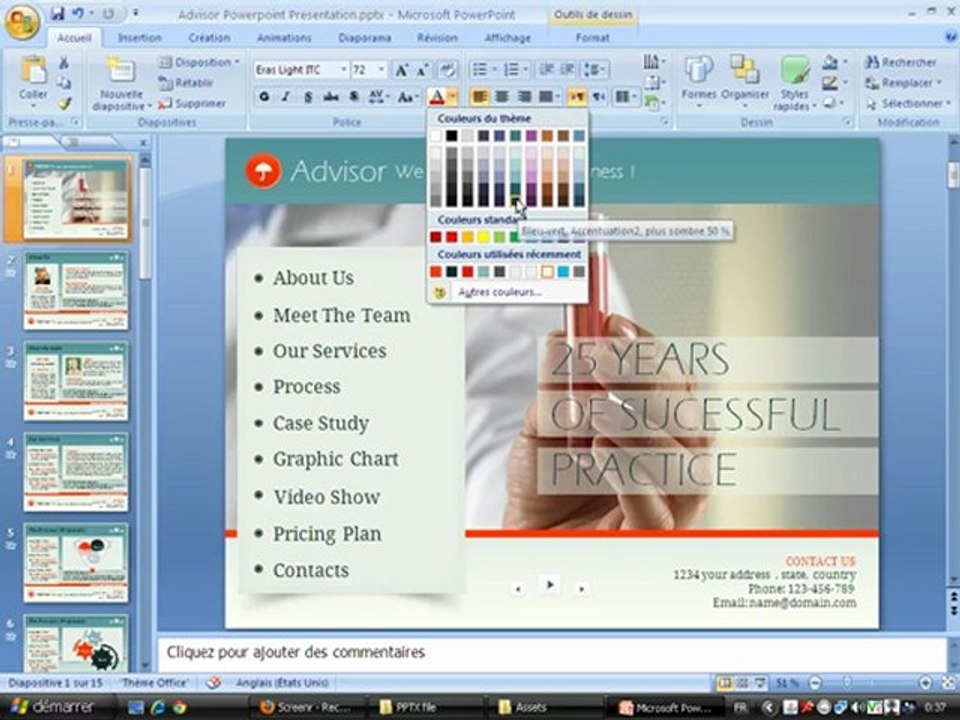Click Autres couleurs… option
960x720 pixels.
click(500, 292)
